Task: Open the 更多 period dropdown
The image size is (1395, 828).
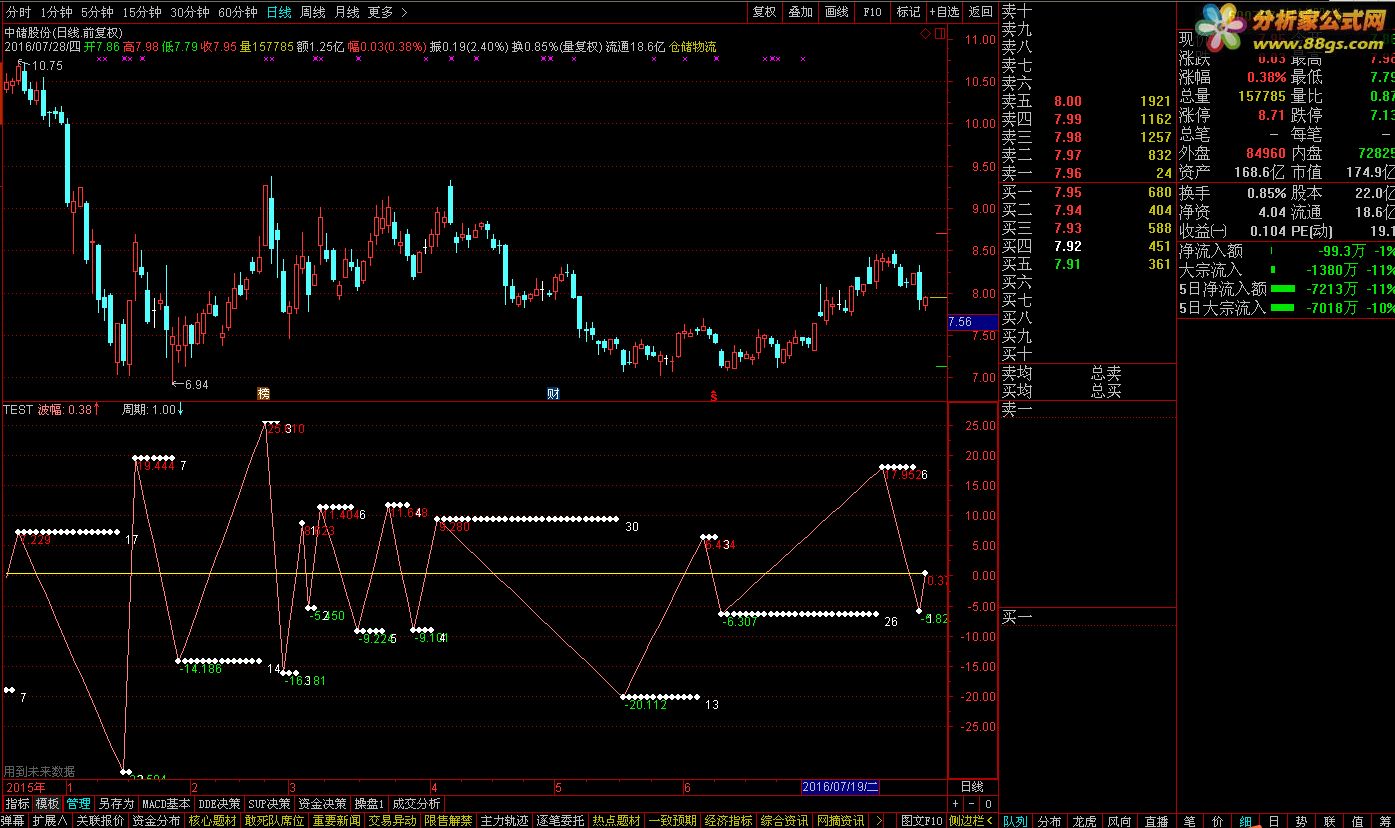Action: pos(387,12)
